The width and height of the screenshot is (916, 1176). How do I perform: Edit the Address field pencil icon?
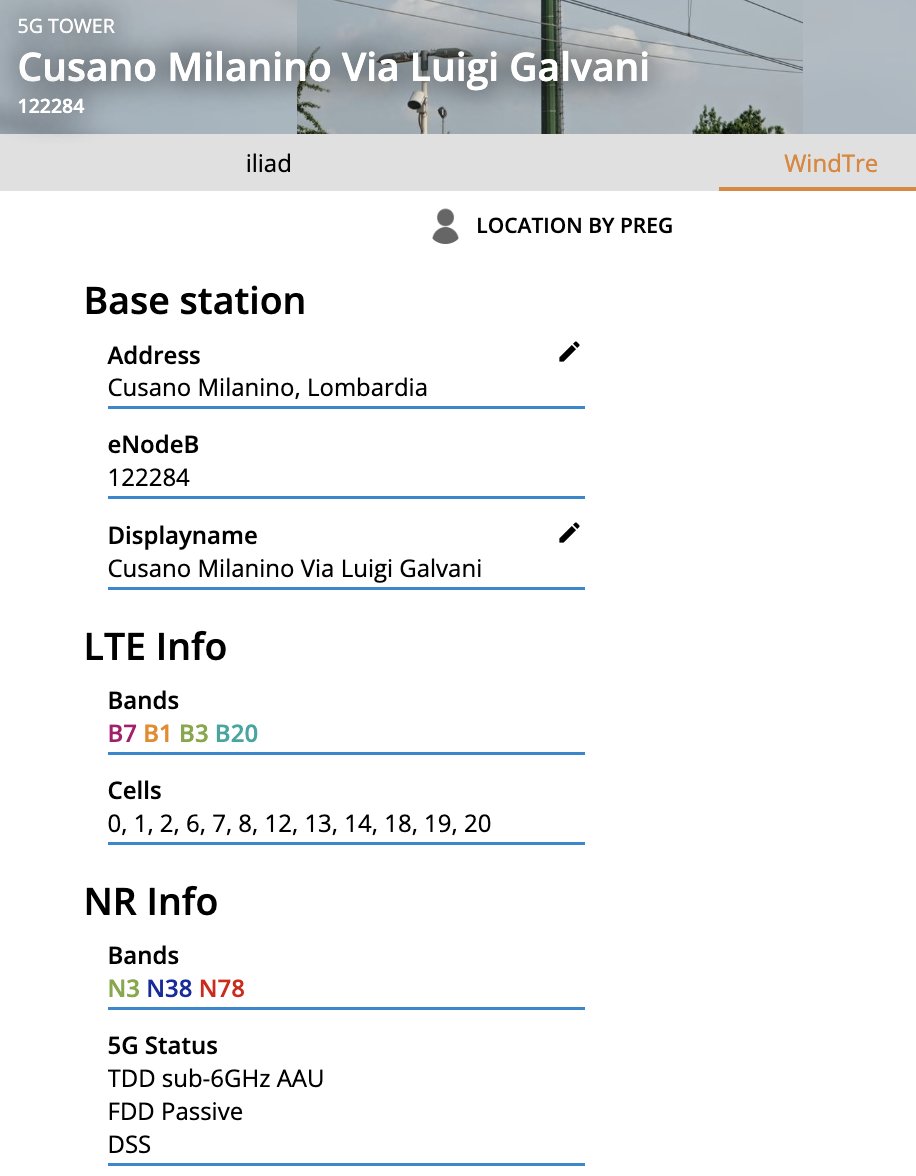tap(569, 352)
